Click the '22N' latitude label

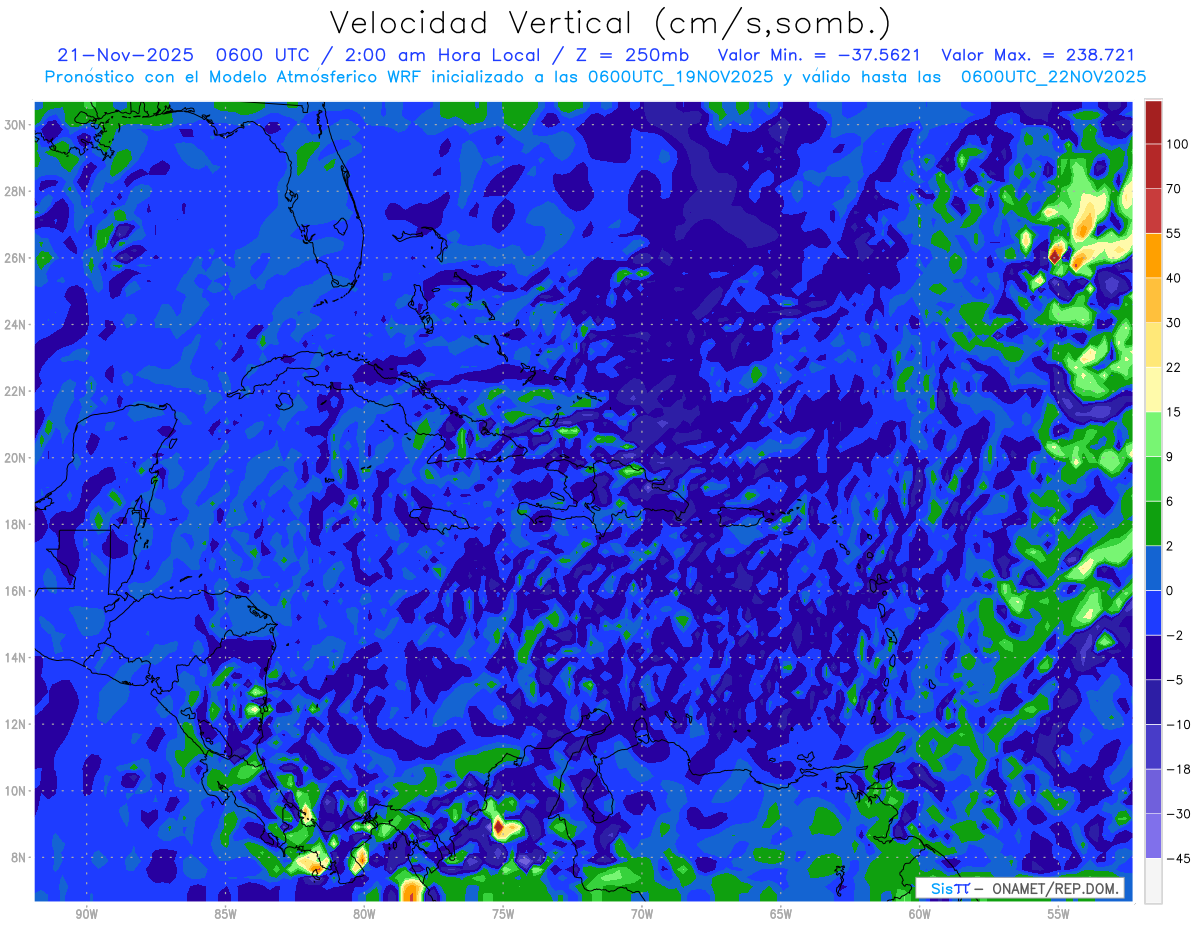(15, 391)
